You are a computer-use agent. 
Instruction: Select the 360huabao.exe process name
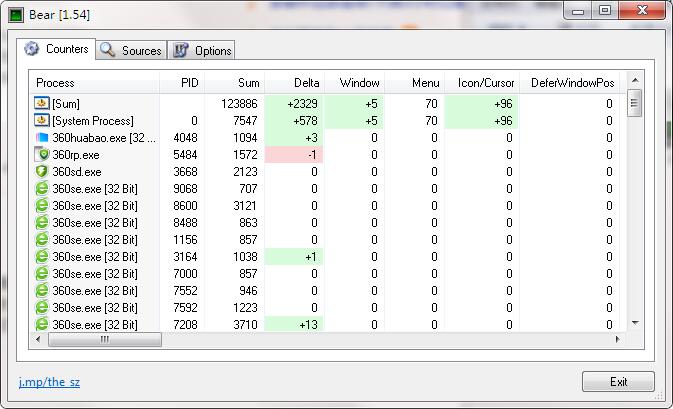click(104, 138)
